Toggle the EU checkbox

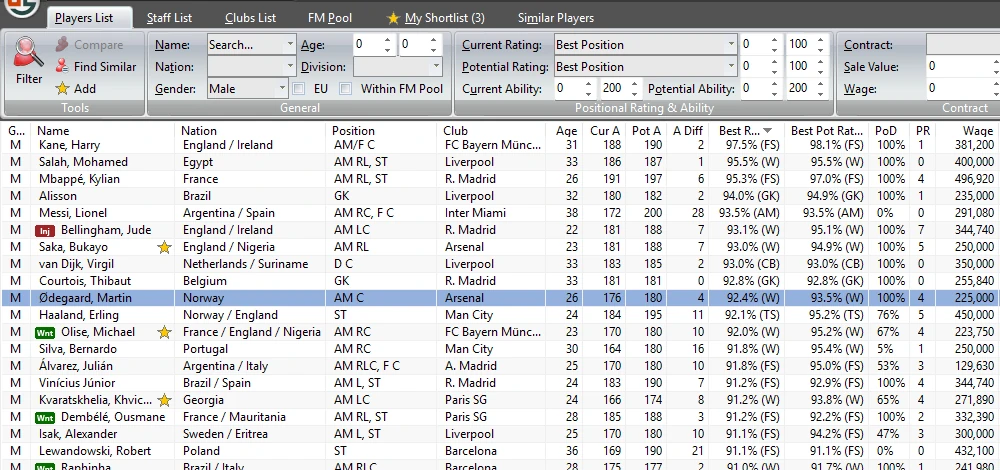[298, 89]
